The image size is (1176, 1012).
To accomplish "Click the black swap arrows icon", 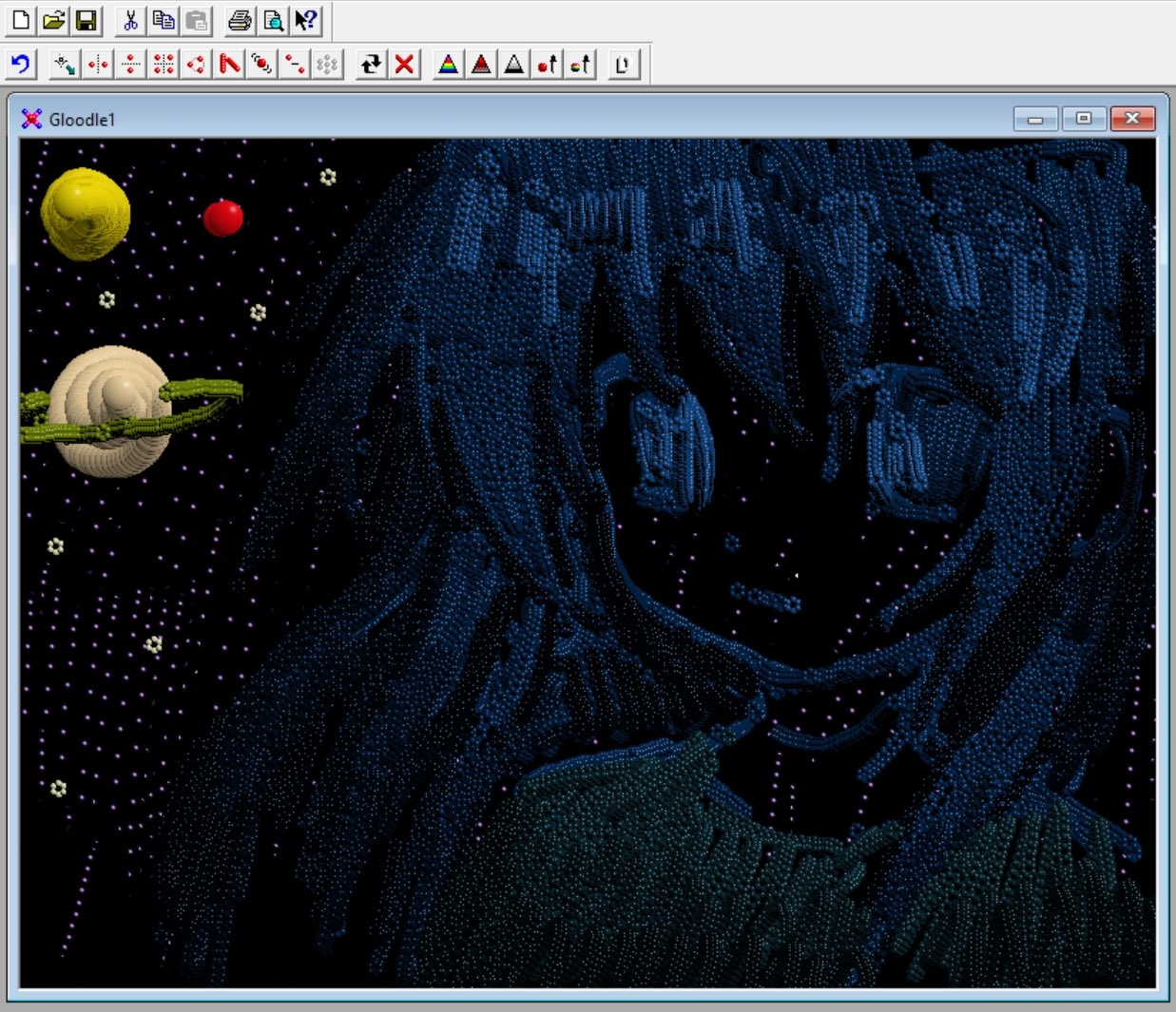I will pos(372,65).
